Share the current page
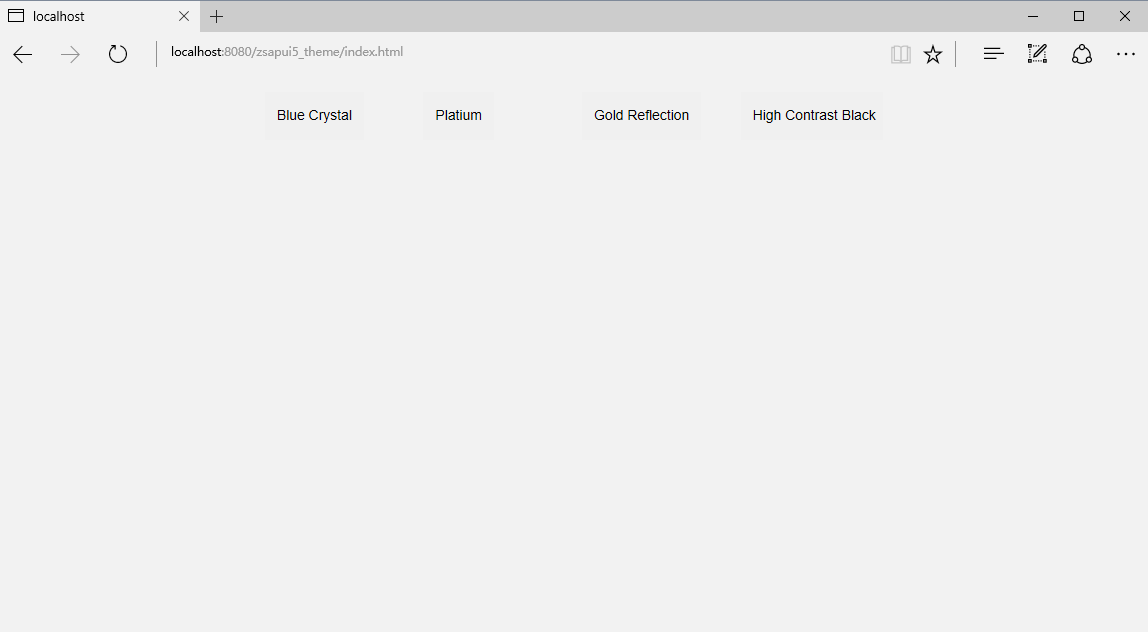 1081,54
